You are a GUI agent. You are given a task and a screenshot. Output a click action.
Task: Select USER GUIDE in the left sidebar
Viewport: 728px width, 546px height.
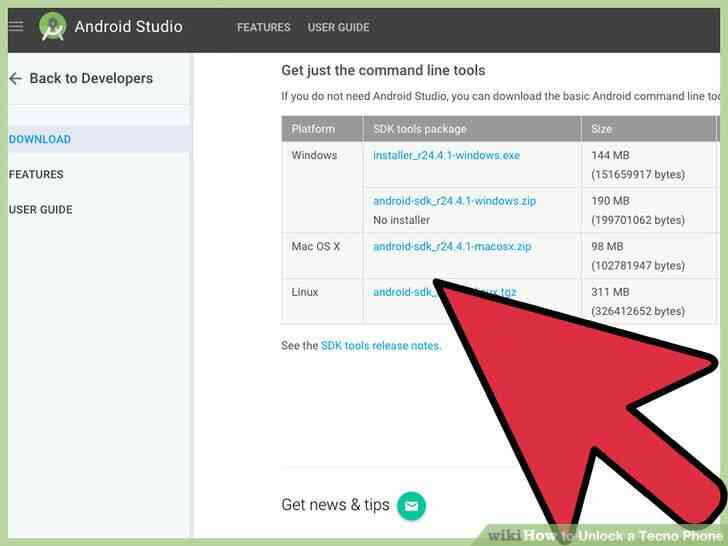(x=40, y=210)
